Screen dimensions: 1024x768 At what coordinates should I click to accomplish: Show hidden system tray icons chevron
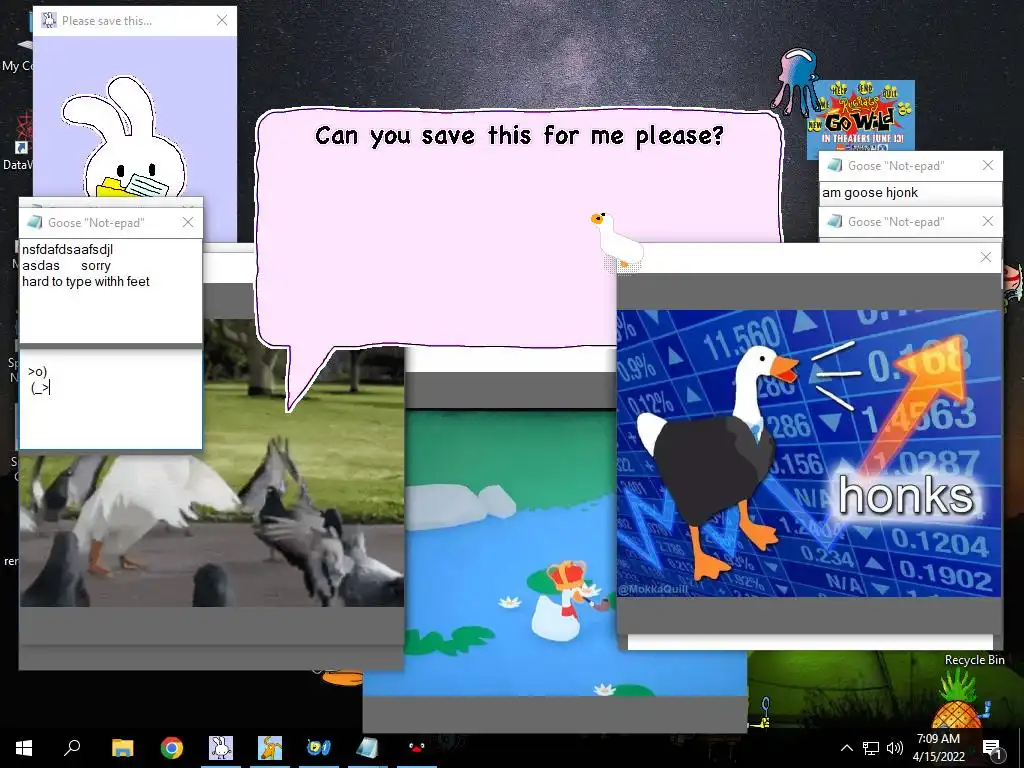pyautogui.click(x=846, y=748)
